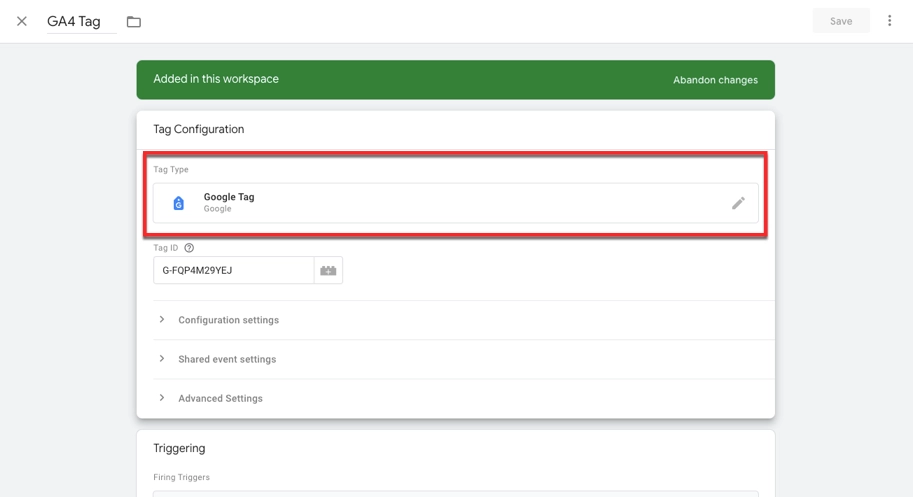Click the Advanced Settings label
Image resolution: width=913 pixels, height=497 pixels.
[220, 398]
